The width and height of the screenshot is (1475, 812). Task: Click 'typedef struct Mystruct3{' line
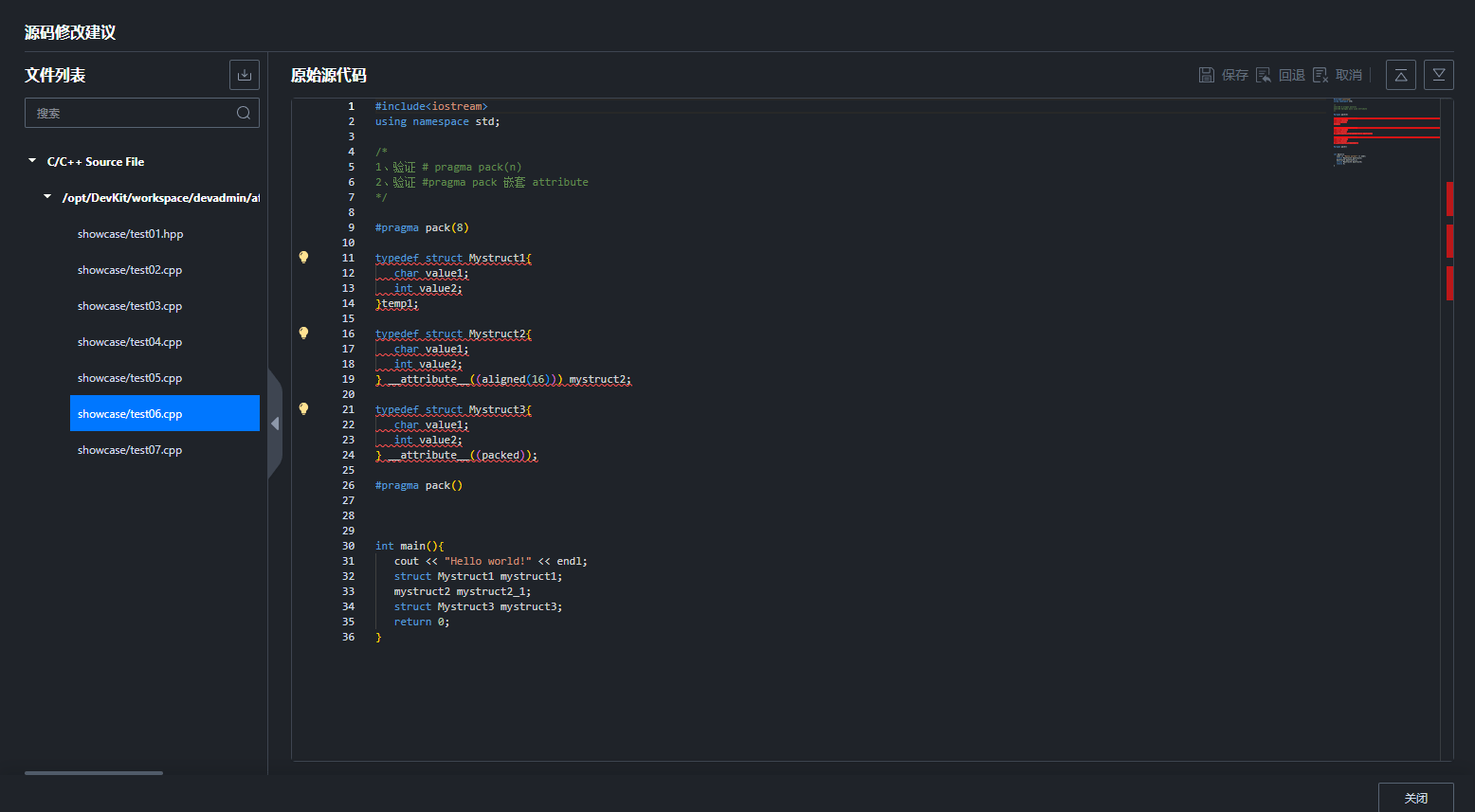(453, 409)
